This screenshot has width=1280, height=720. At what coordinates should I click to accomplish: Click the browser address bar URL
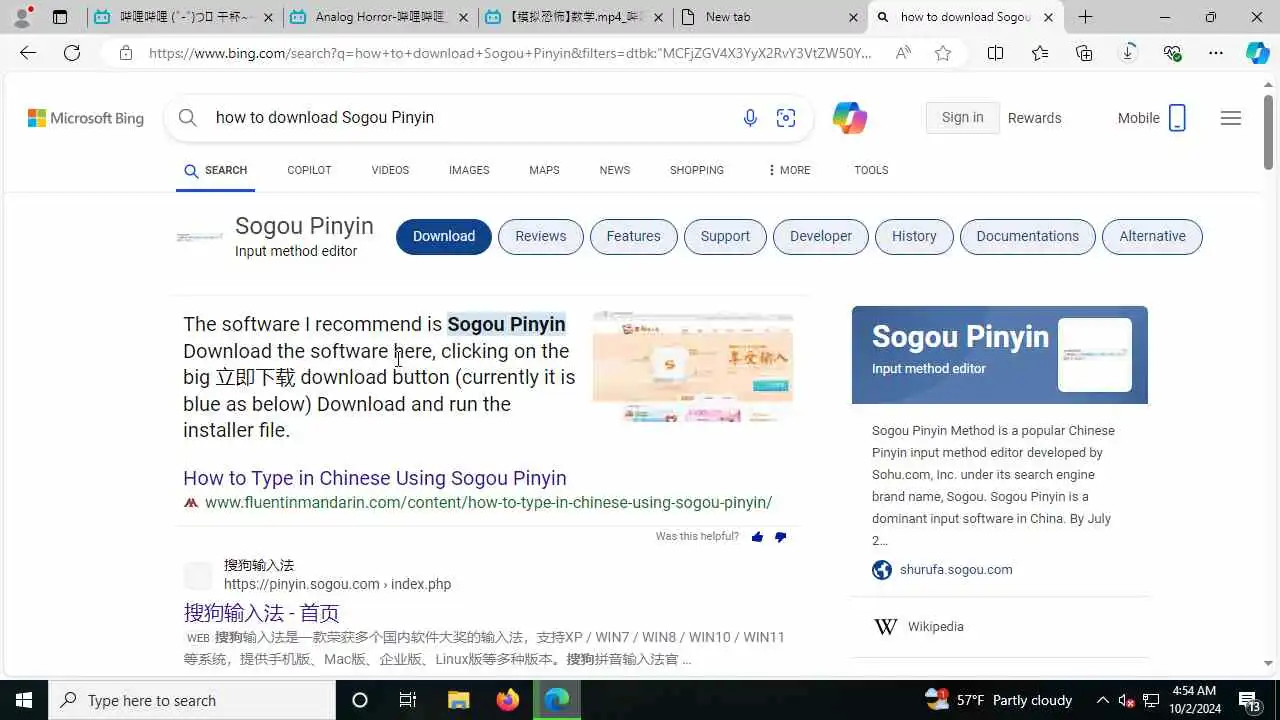tap(510, 53)
